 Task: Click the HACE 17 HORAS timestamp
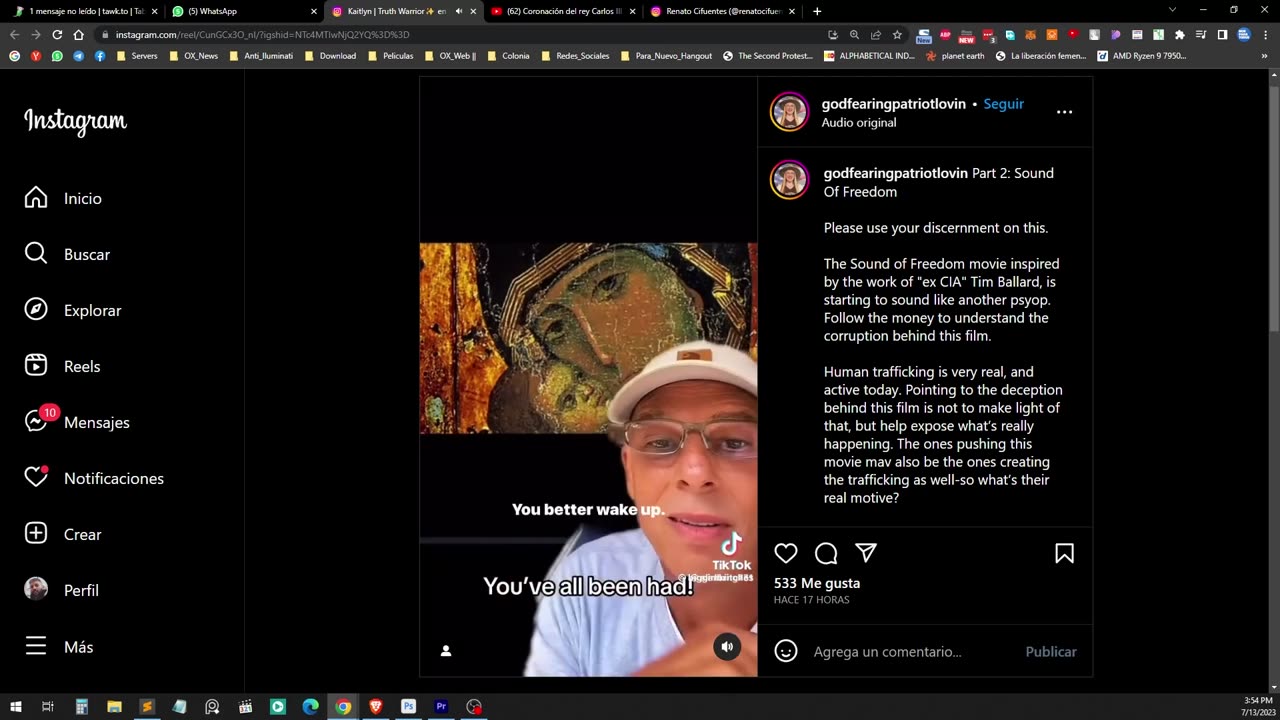[x=811, y=600]
